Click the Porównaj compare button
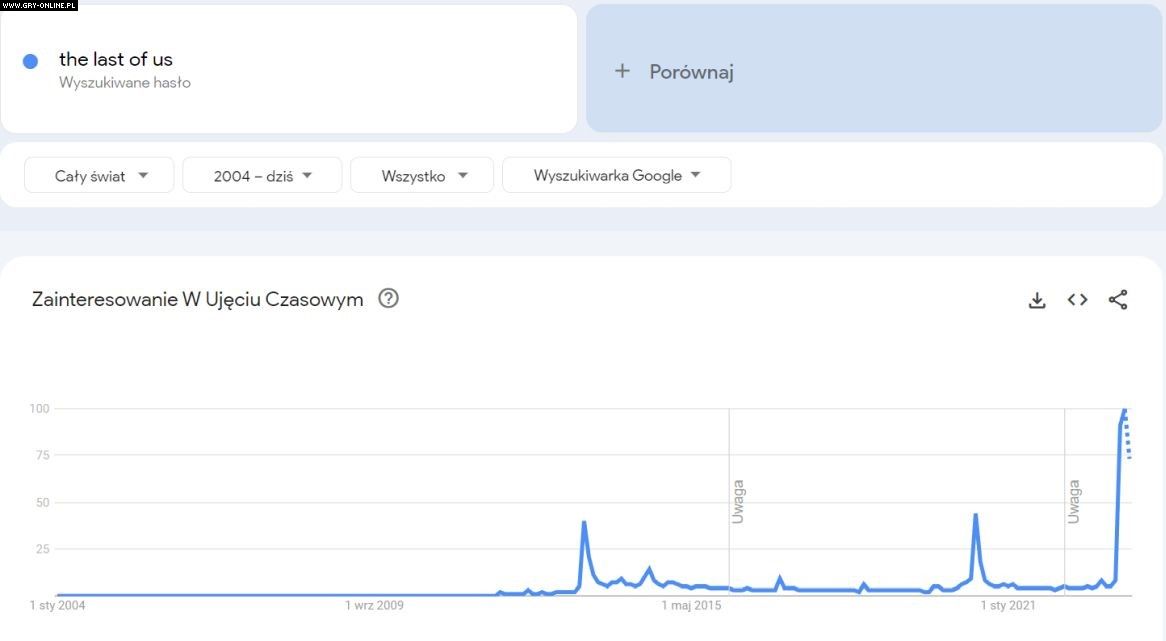Screen dimensions: 1166x641 coord(691,72)
